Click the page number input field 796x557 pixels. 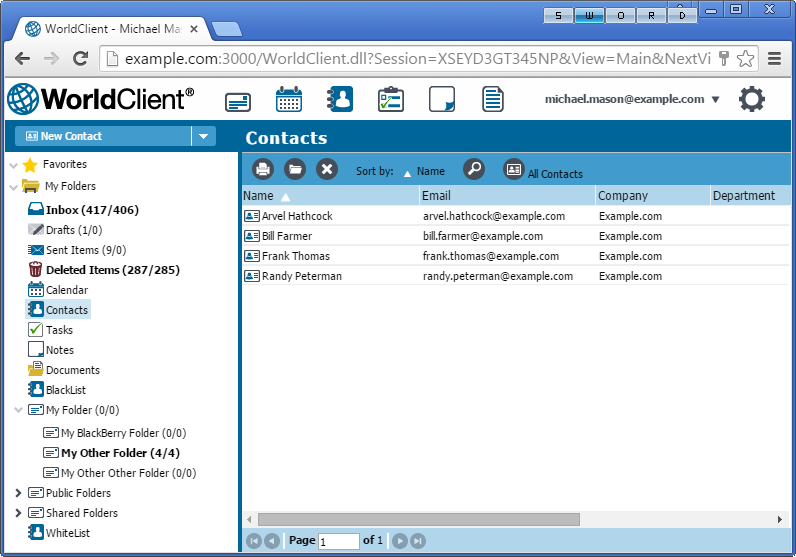pyautogui.click(x=339, y=541)
